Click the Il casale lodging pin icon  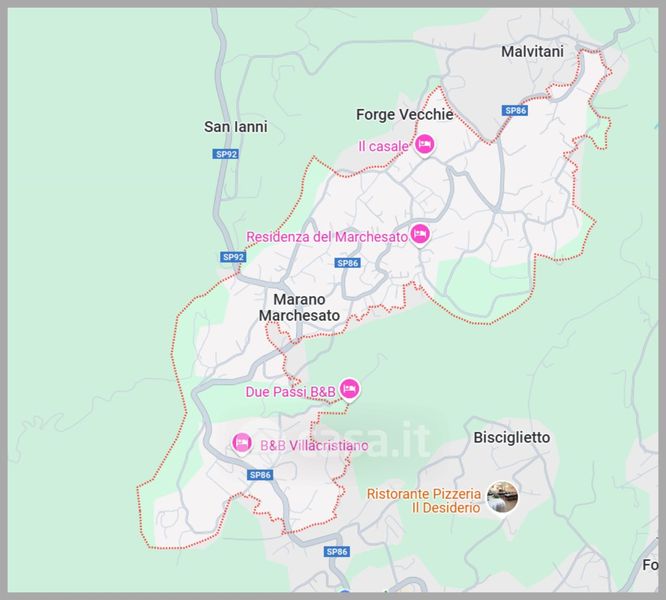point(424,145)
